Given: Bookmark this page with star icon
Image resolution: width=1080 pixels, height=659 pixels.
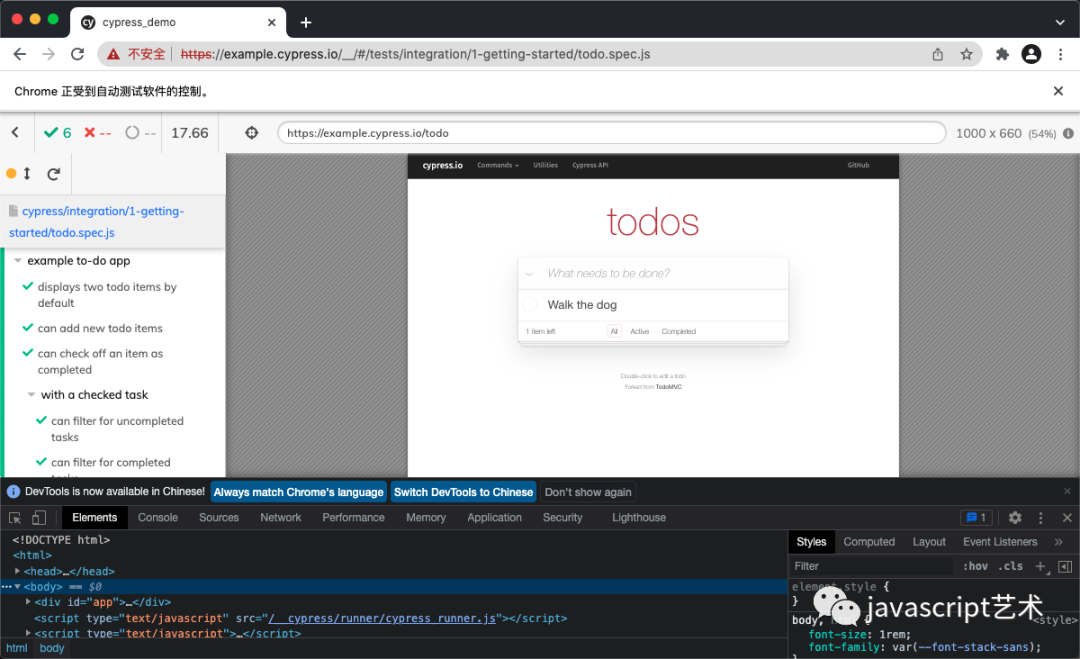Looking at the screenshot, I should point(966,54).
